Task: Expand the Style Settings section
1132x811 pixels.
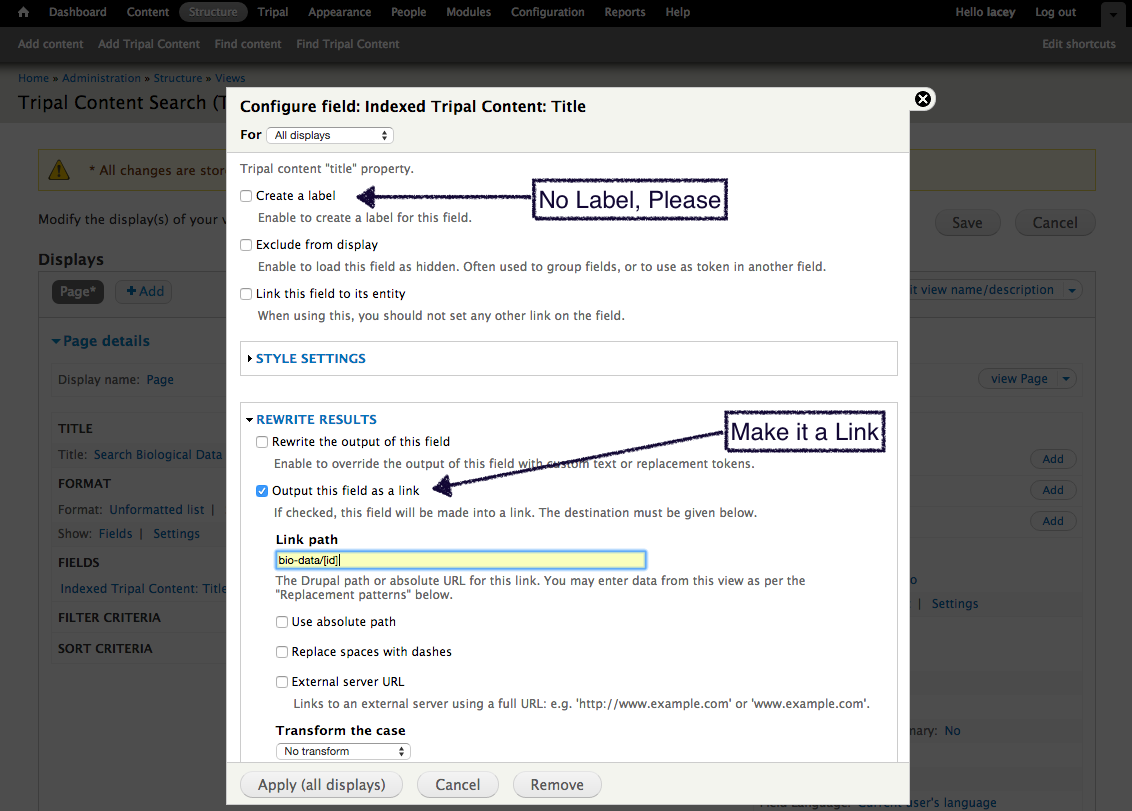Action: [x=310, y=358]
